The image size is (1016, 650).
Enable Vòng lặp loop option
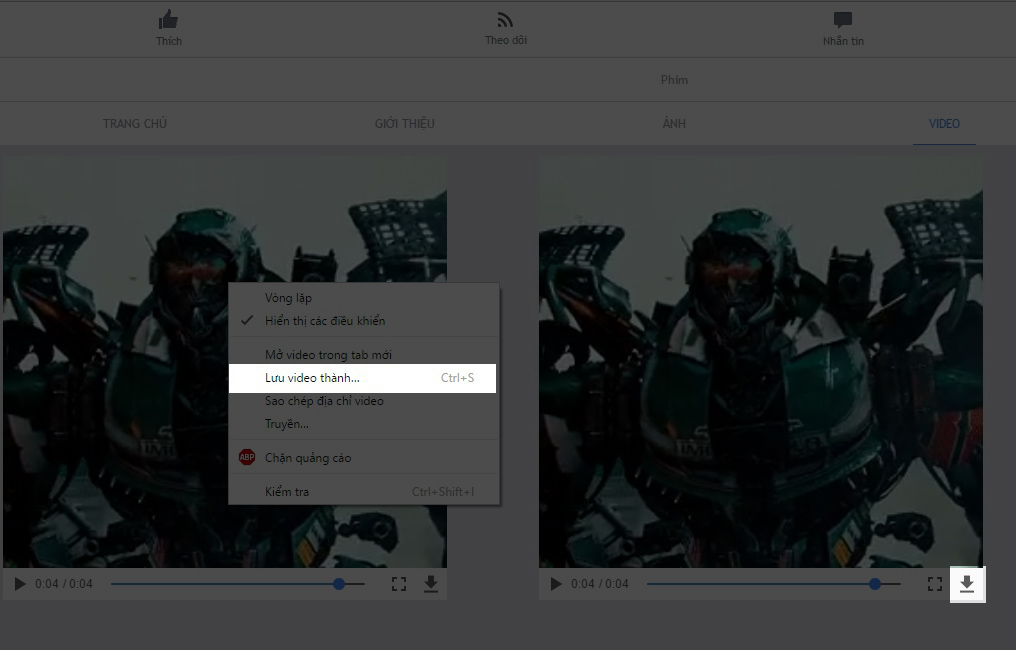click(x=288, y=298)
